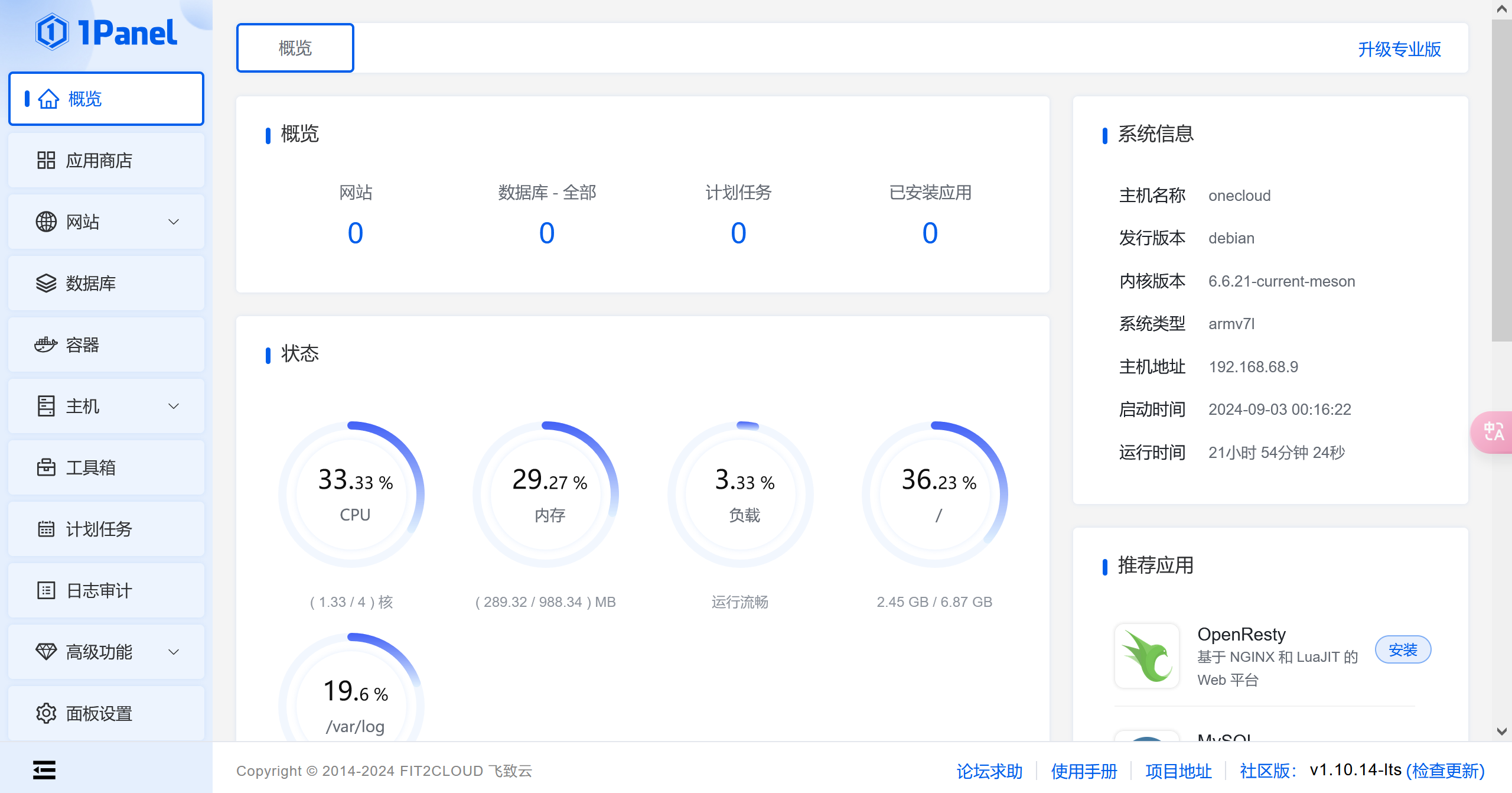
Task: Click the scrollbar down arrow
Action: tap(1502, 732)
